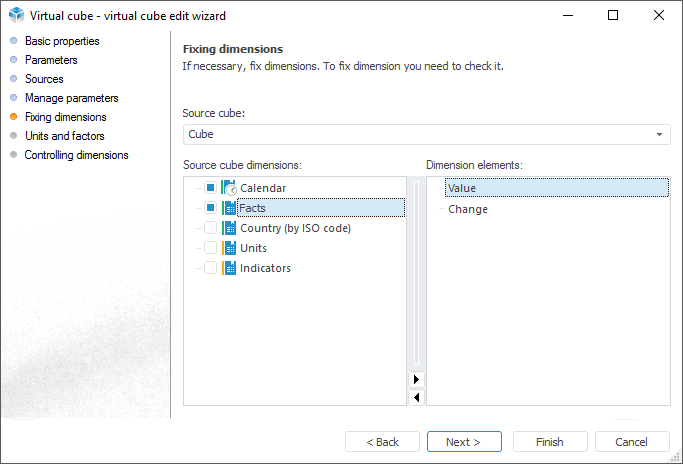Click the Finish button
The width and height of the screenshot is (683, 464).
(550, 442)
